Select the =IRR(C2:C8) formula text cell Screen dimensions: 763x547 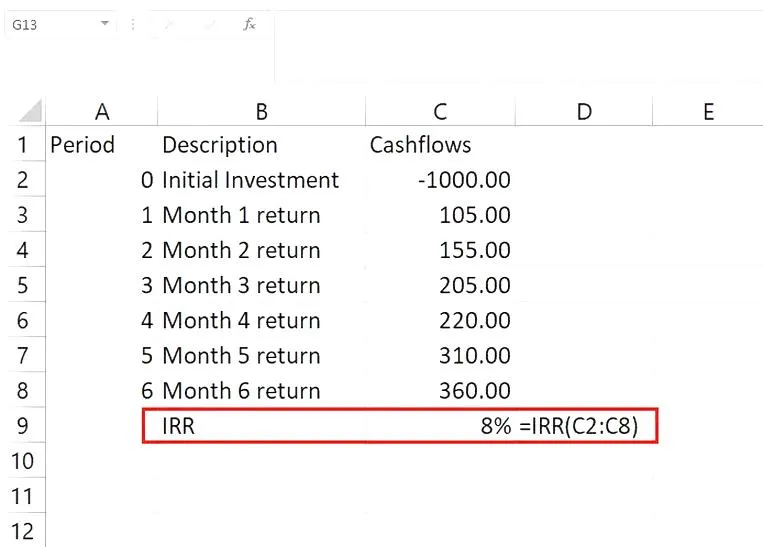587,426
